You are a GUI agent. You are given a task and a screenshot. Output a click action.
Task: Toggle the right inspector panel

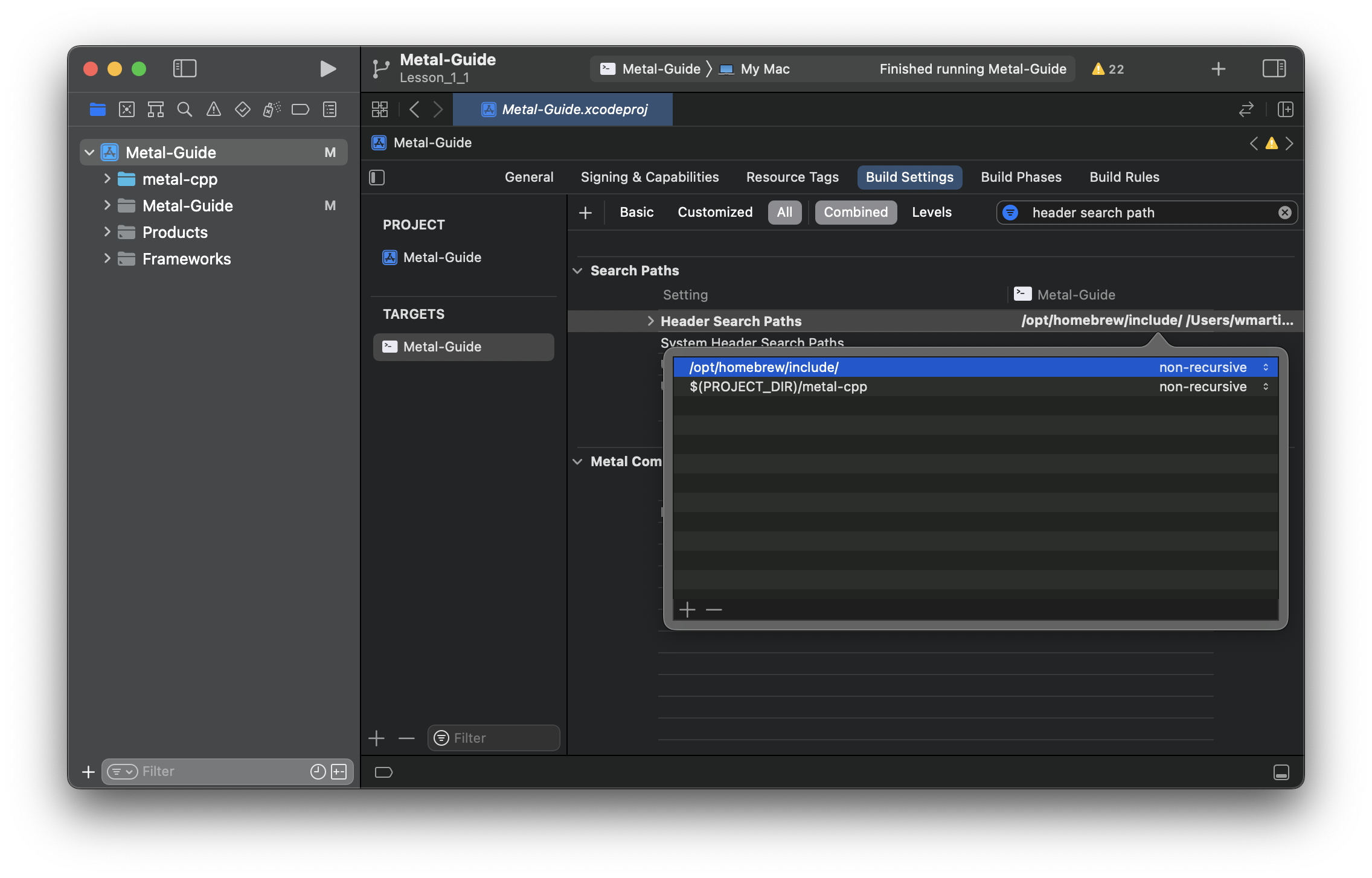pos(1274,69)
